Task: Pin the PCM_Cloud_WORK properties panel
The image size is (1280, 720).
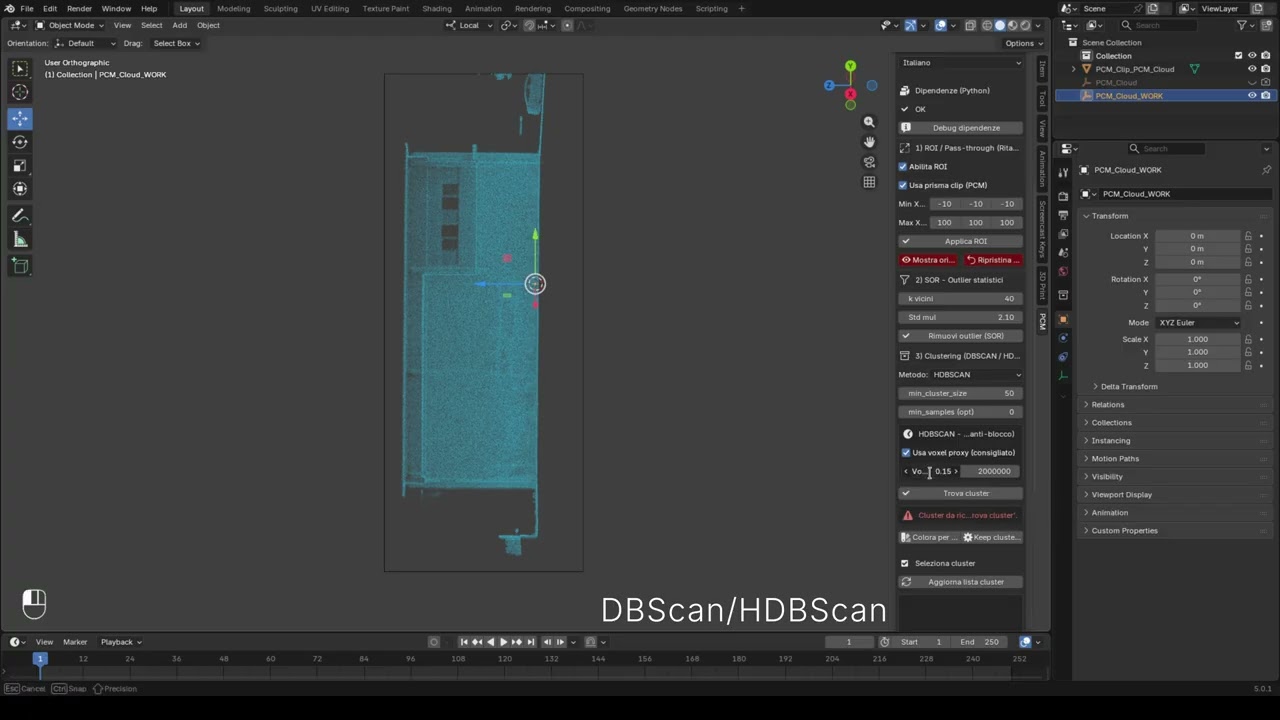Action: click(1266, 170)
